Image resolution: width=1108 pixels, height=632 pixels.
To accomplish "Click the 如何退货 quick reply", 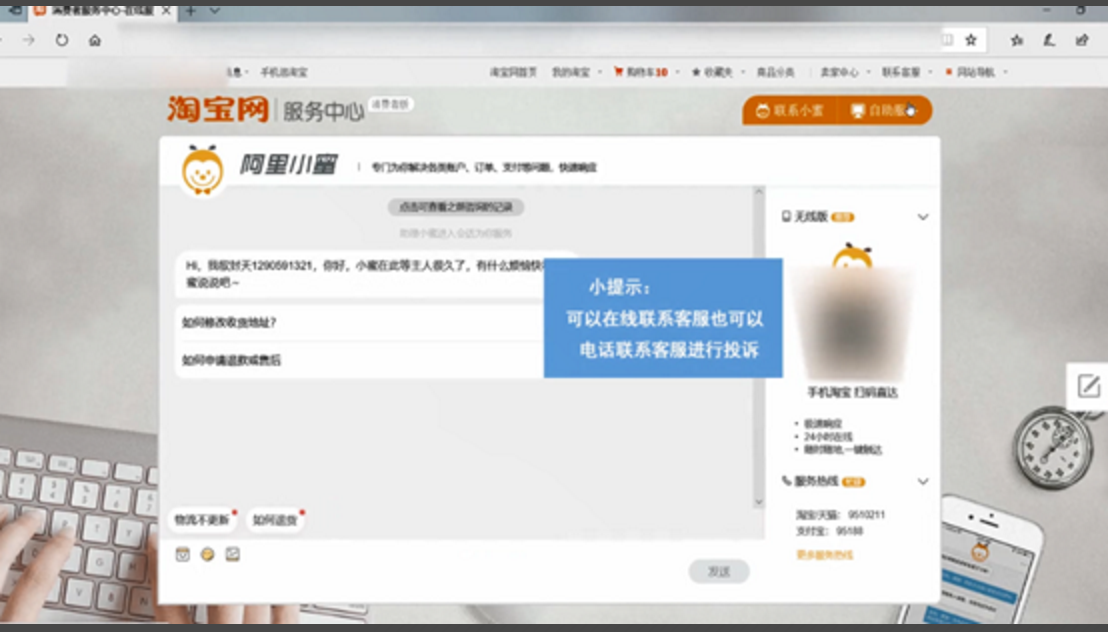I will tap(275, 520).
